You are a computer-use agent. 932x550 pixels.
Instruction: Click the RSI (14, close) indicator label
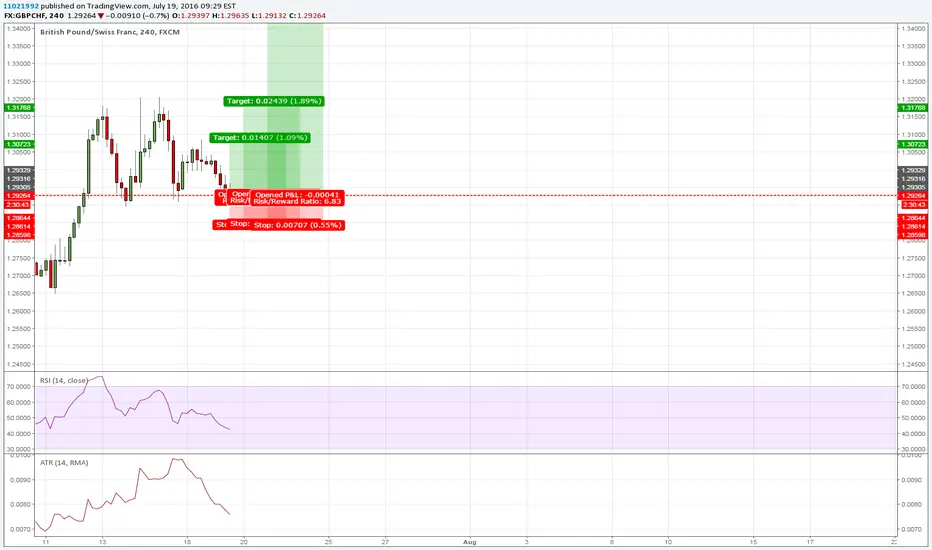(x=64, y=381)
